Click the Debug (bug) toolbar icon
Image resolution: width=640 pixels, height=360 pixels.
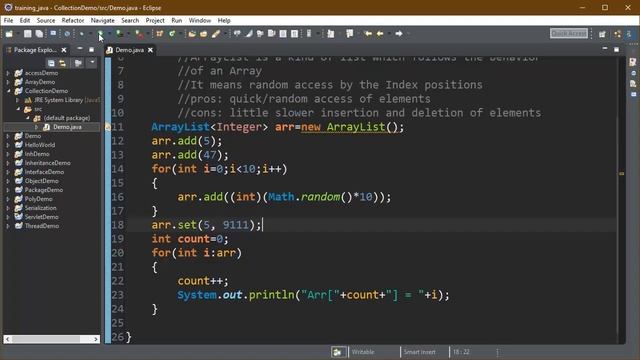pos(82,34)
